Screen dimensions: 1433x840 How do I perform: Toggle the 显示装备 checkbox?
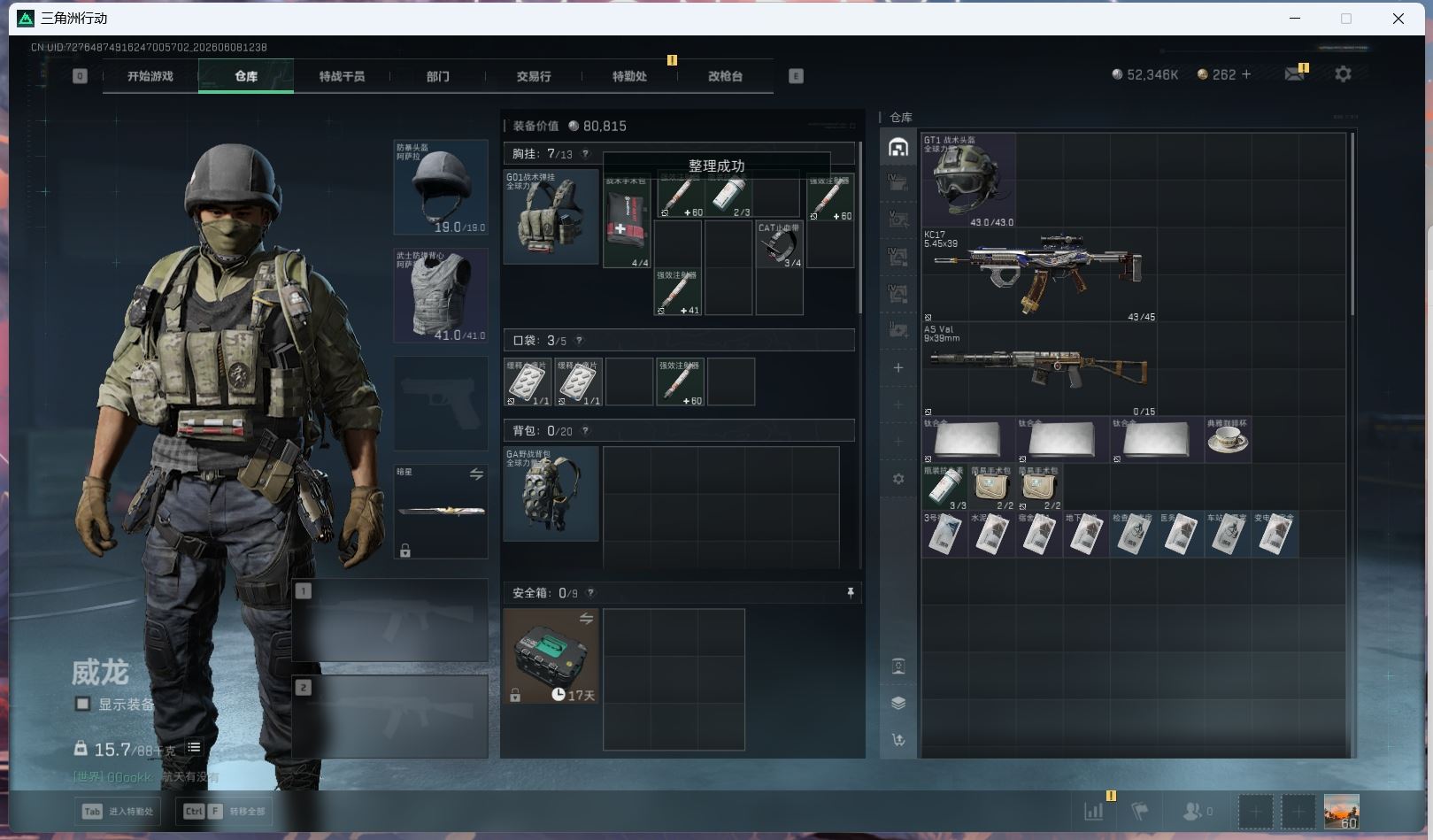[82, 704]
